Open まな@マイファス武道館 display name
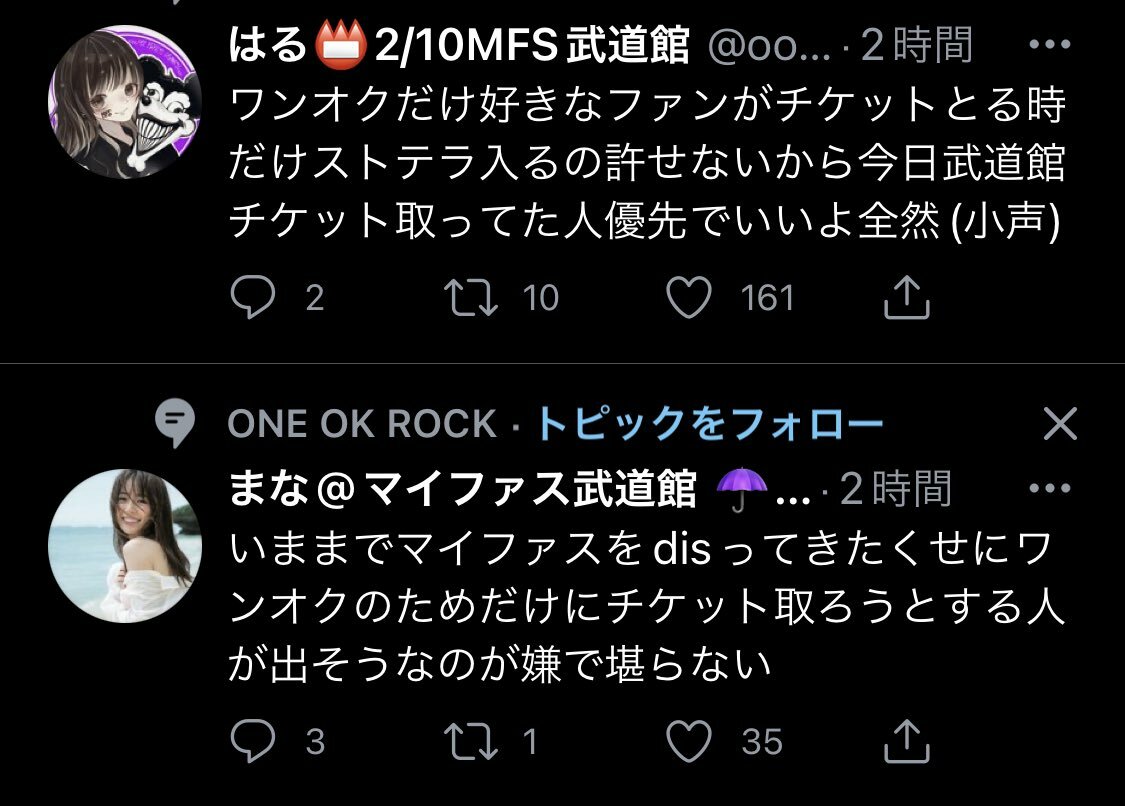 tap(462, 489)
